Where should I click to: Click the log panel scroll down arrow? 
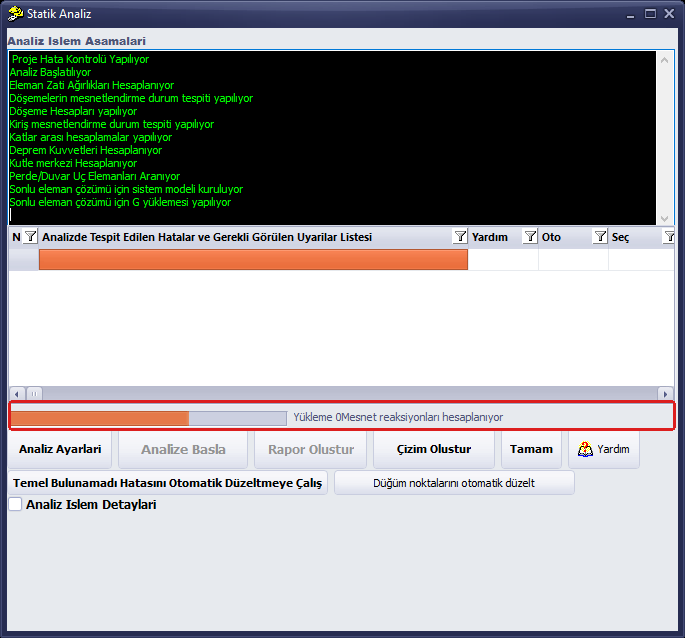[664, 218]
